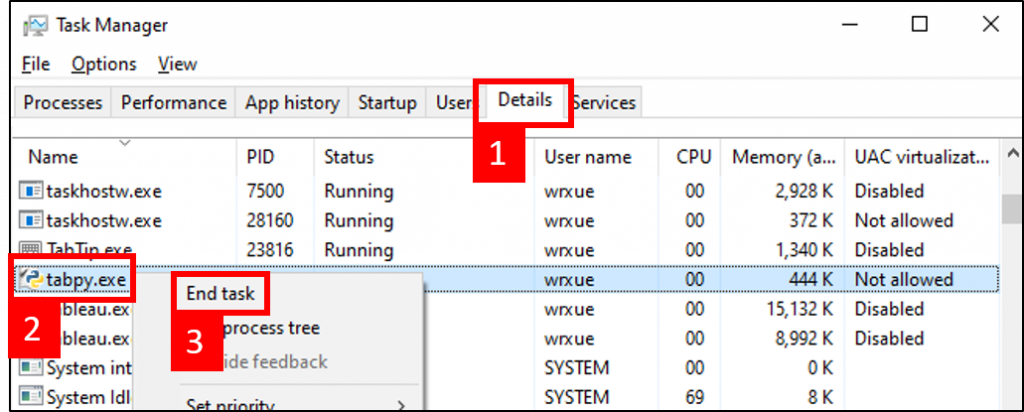Viewport: 1024px width, 412px height.
Task: Click the System Idle process icon
Action: (x=31, y=397)
